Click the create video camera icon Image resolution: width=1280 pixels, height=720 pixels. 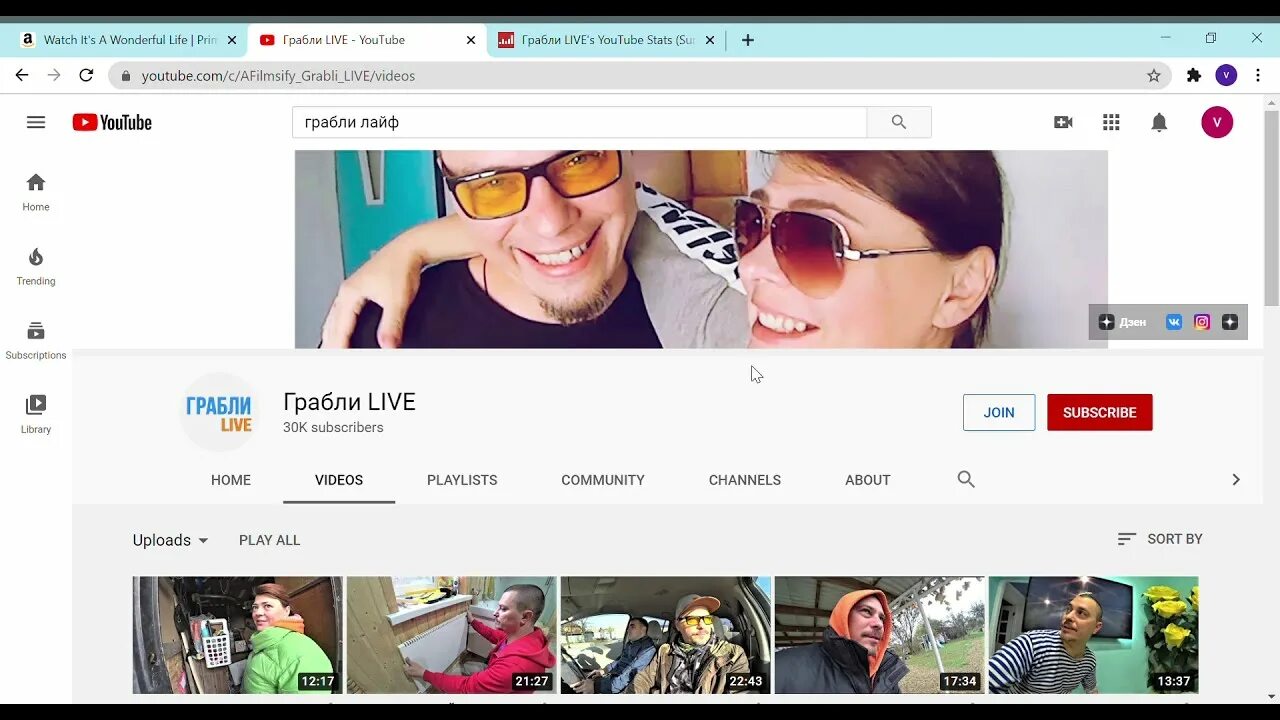click(1063, 122)
